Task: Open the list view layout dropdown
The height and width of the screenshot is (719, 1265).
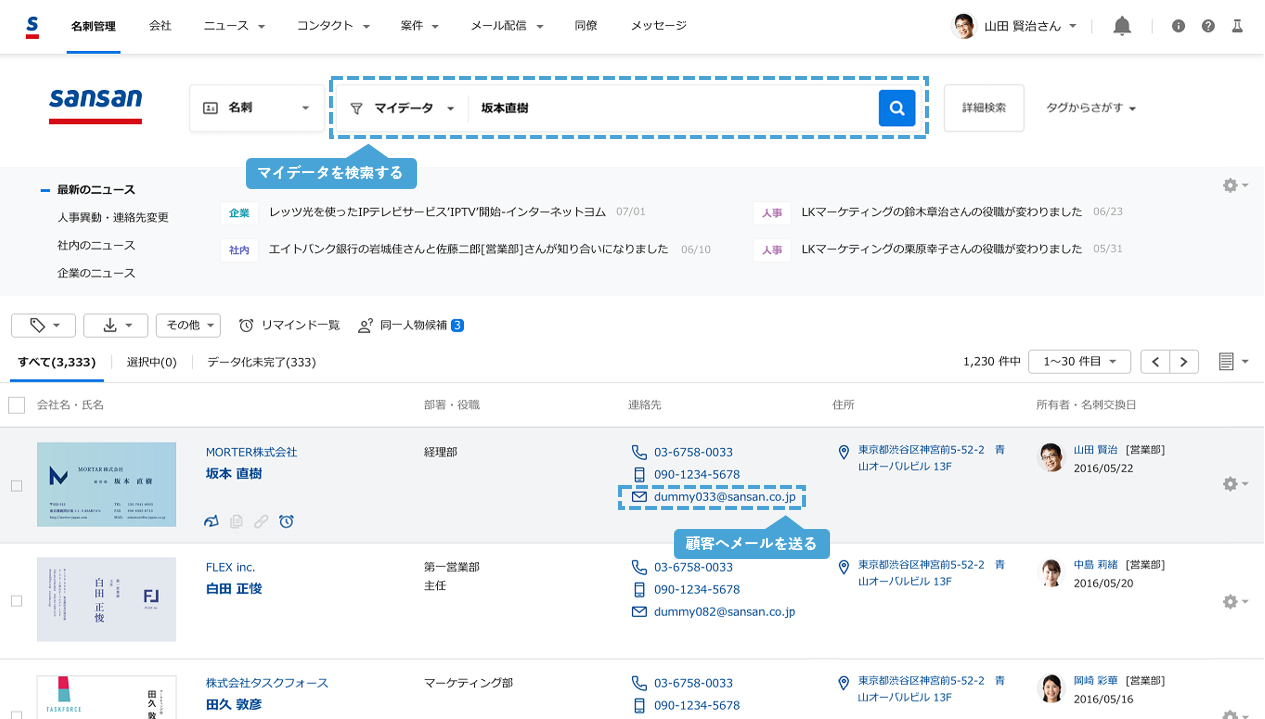Action: 1234,362
